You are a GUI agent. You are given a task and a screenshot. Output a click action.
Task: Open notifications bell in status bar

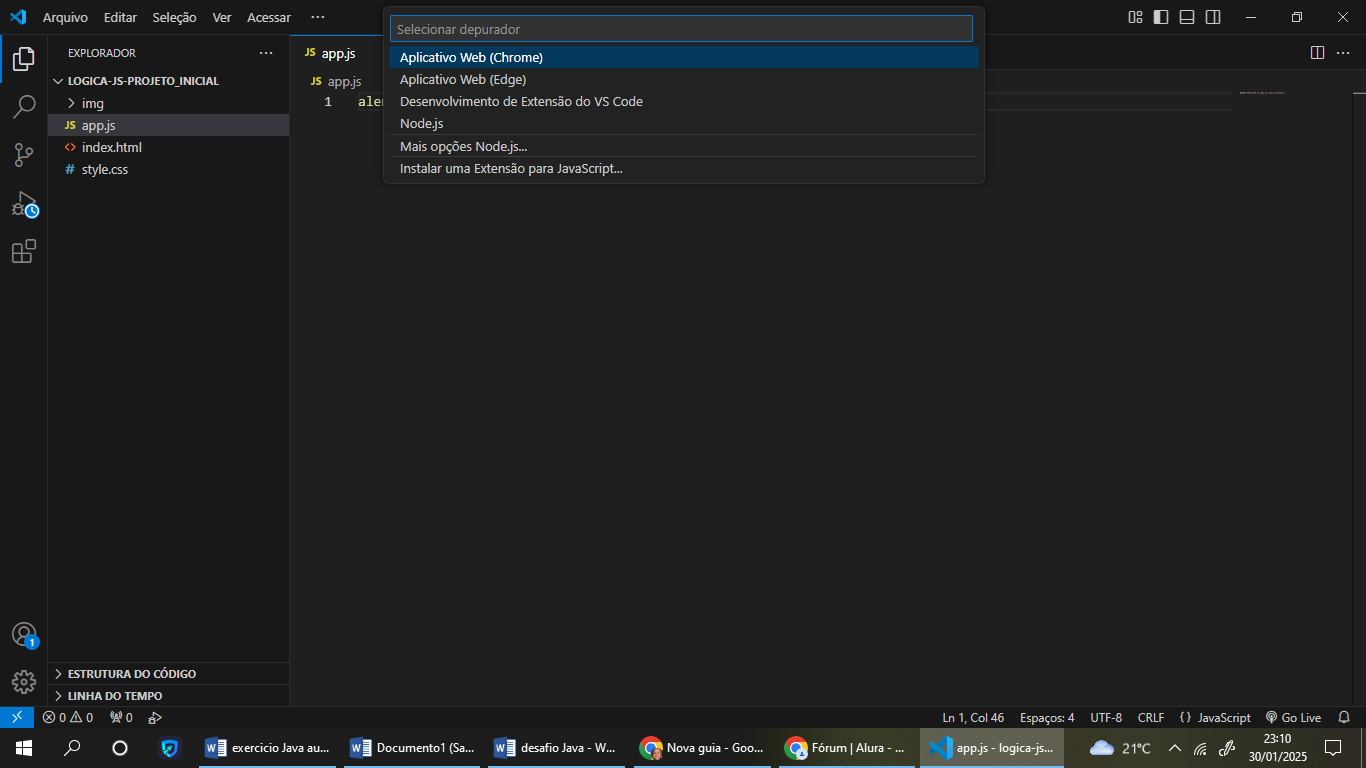[x=1344, y=717]
